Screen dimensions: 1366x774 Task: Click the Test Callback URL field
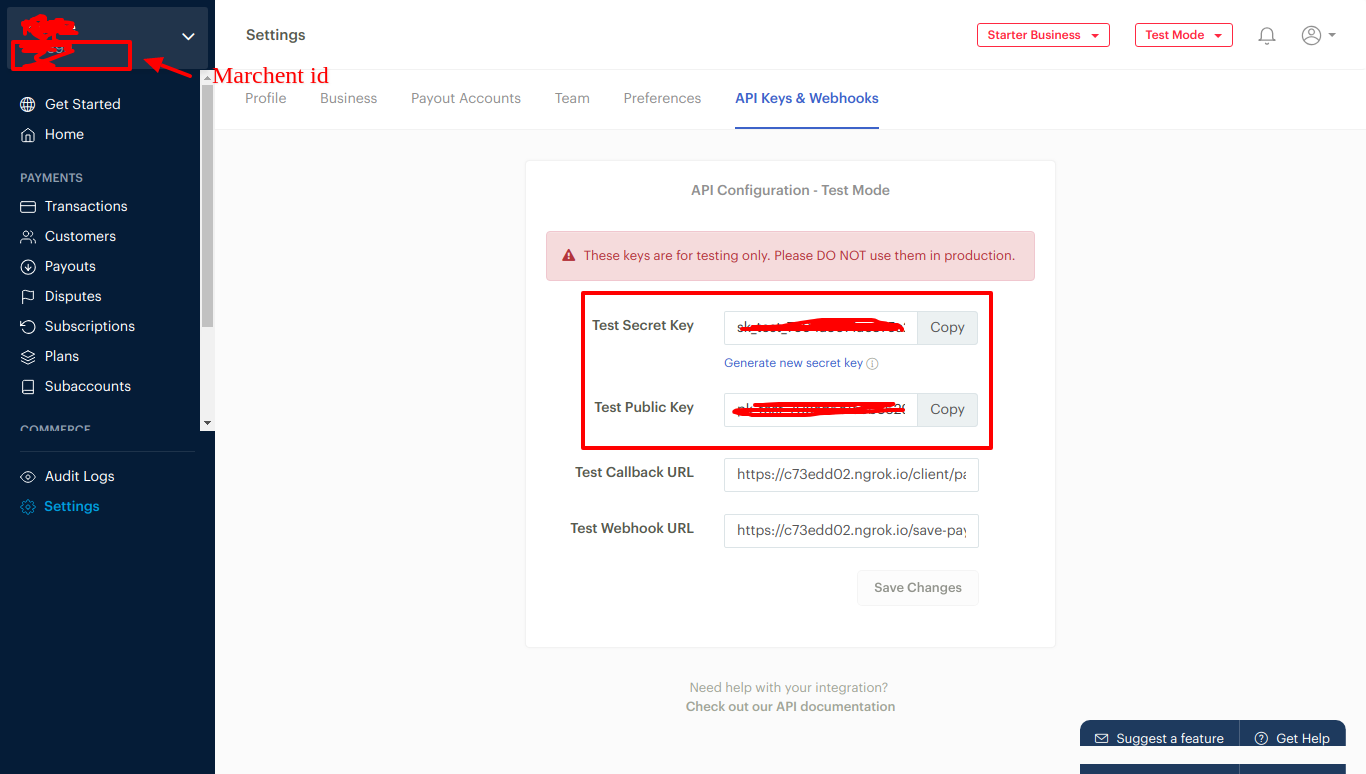tap(851, 475)
